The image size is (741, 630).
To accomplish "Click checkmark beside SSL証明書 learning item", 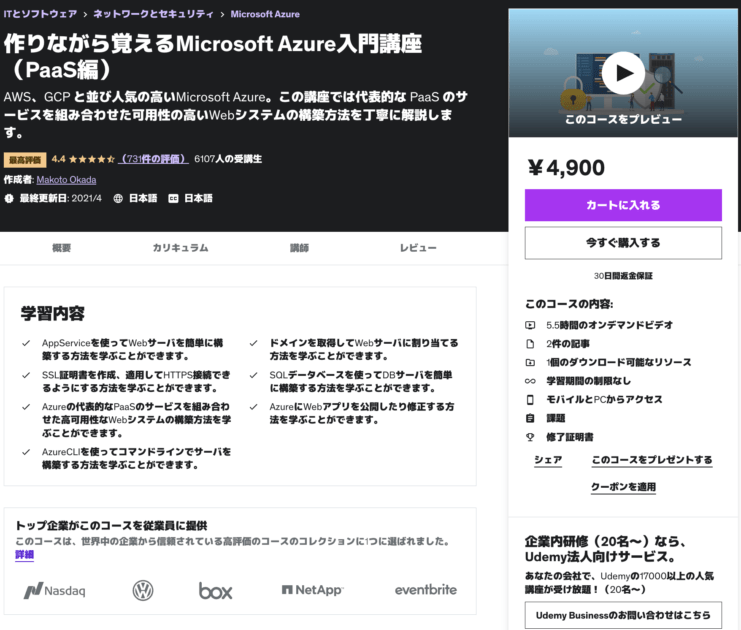I will coord(26,375).
